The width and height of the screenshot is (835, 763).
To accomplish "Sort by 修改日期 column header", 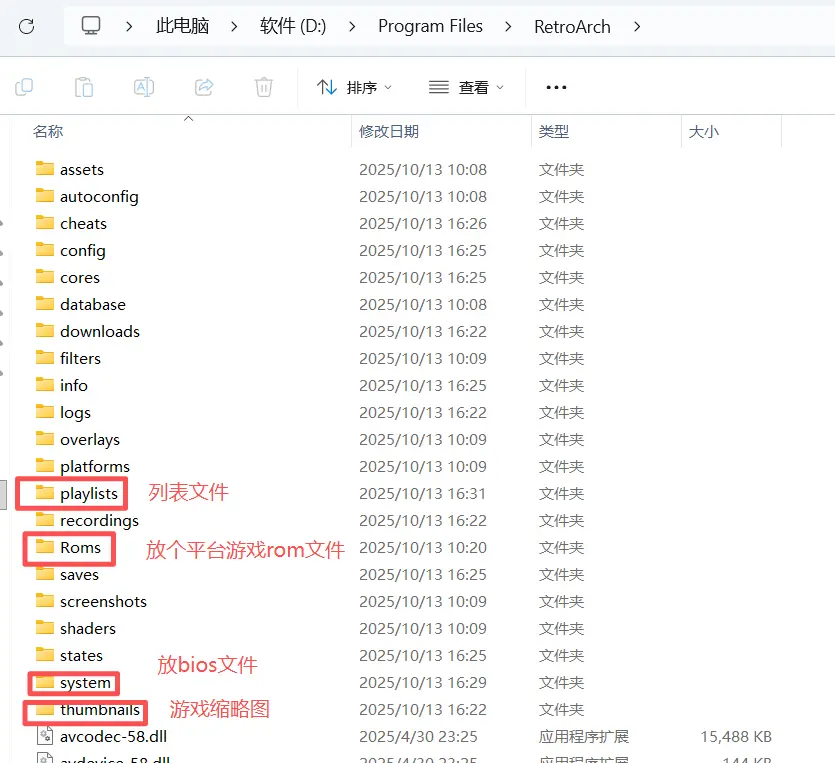I will click(389, 131).
